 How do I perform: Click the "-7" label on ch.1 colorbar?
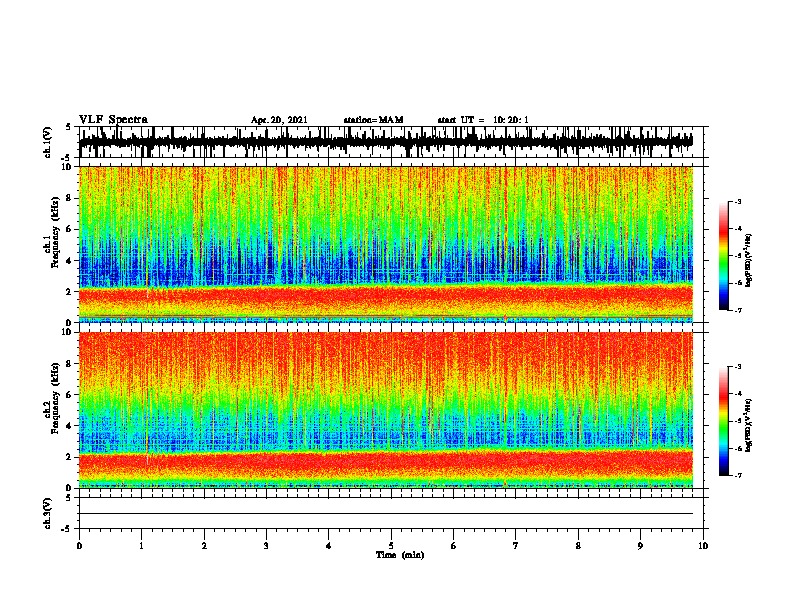(x=737, y=310)
